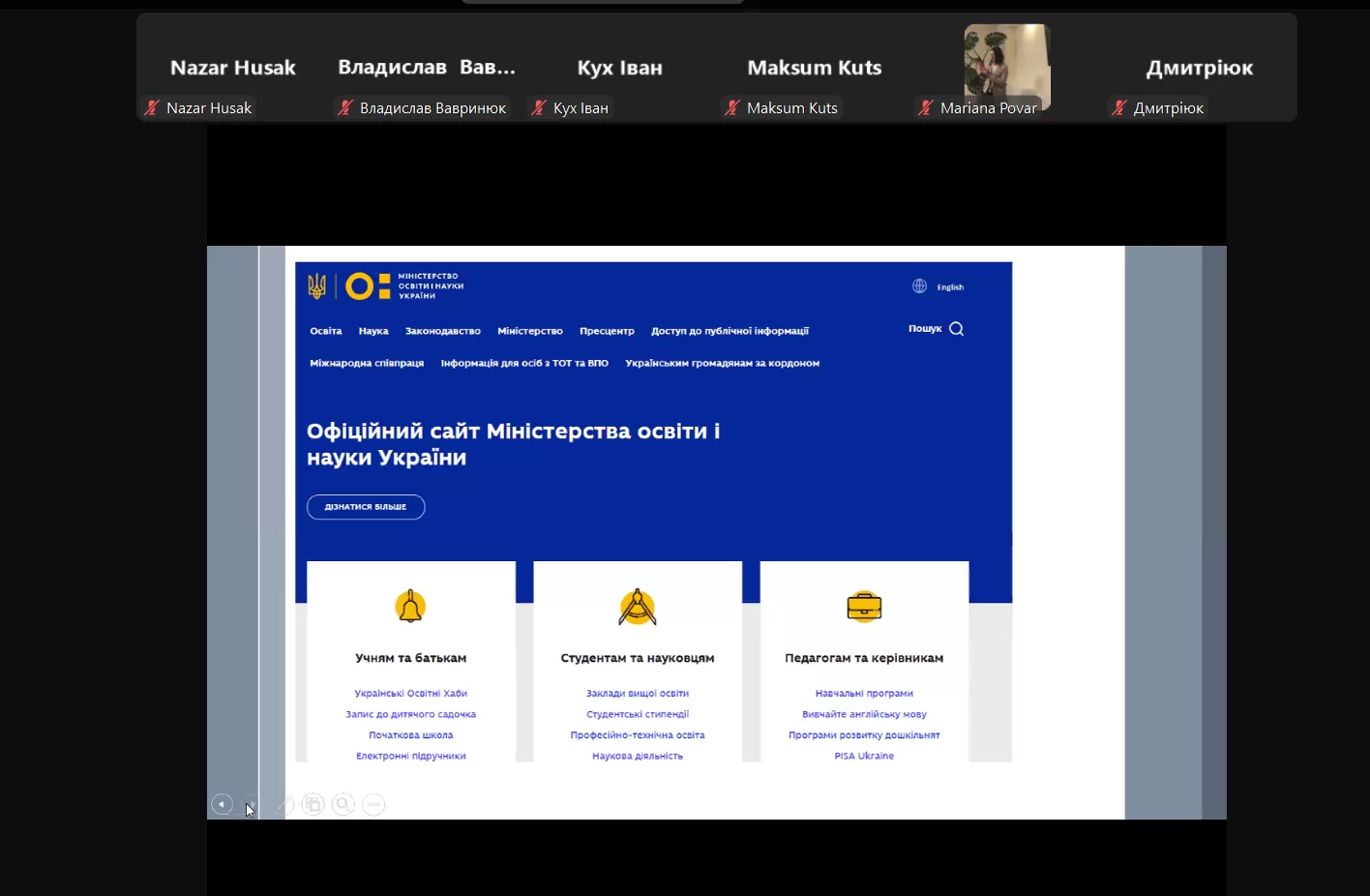Select Nazar Husak participant tile

click(x=232, y=68)
